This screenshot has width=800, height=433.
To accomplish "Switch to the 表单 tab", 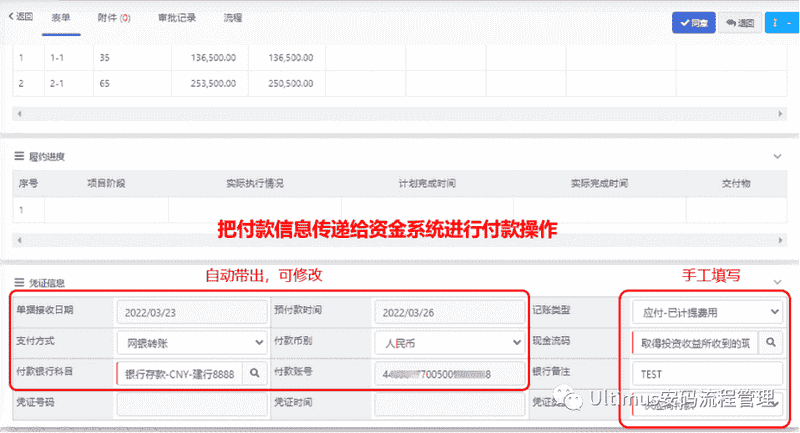I will 61,18.
